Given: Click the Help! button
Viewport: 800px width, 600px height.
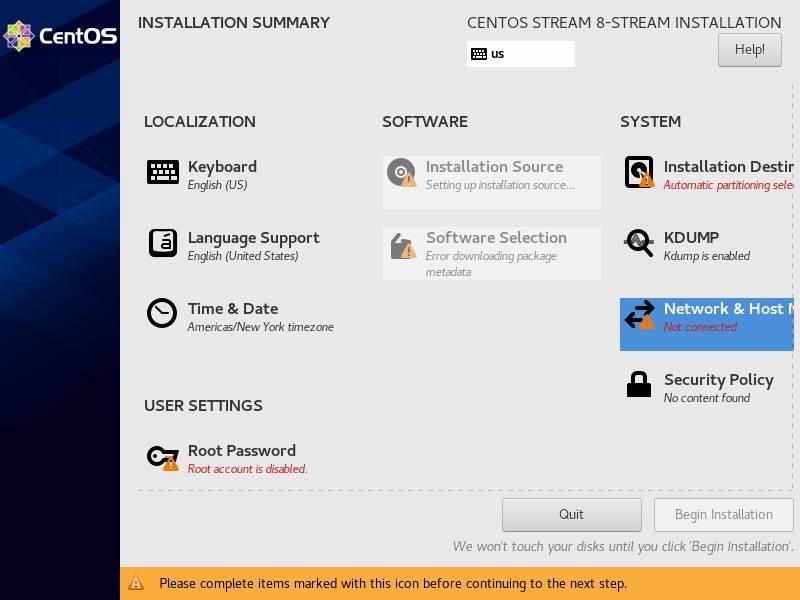Looking at the screenshot, I should coord(749,49).
